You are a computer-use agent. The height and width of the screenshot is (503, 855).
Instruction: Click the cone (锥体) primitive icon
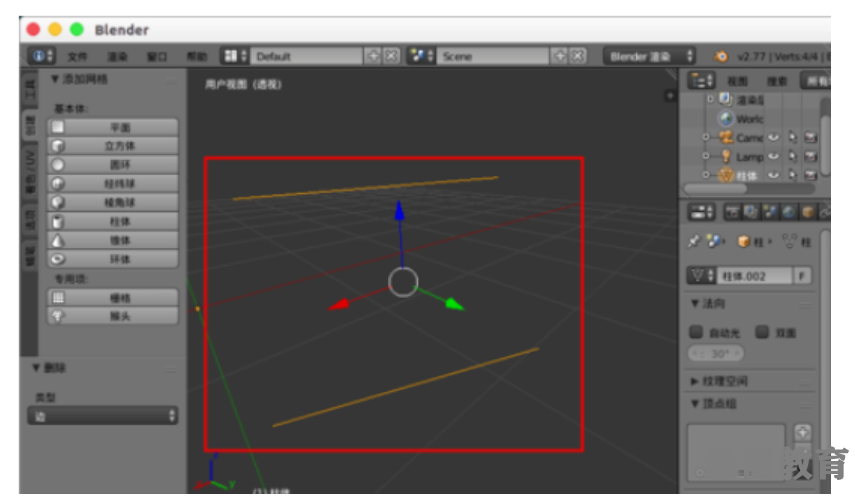[58, 240]
